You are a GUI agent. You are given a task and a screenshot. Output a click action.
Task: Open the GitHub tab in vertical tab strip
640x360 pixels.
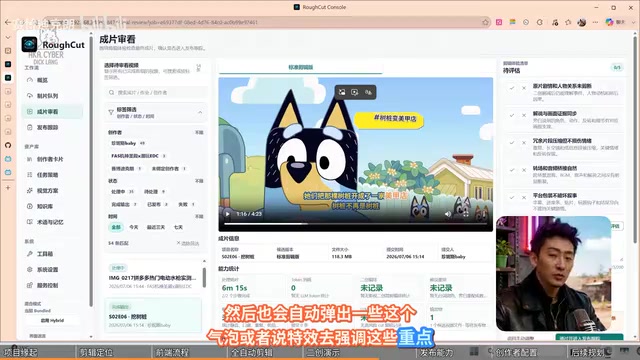(8, 145)
